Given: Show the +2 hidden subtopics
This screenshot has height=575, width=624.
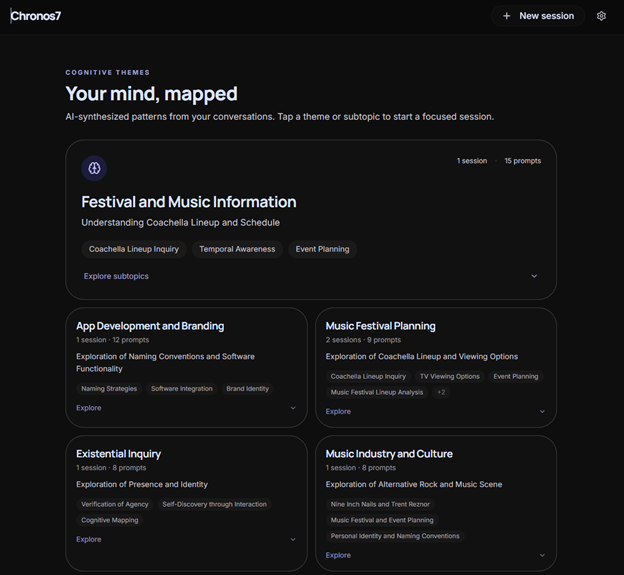Looking at the screenshot, I should 441,392.
